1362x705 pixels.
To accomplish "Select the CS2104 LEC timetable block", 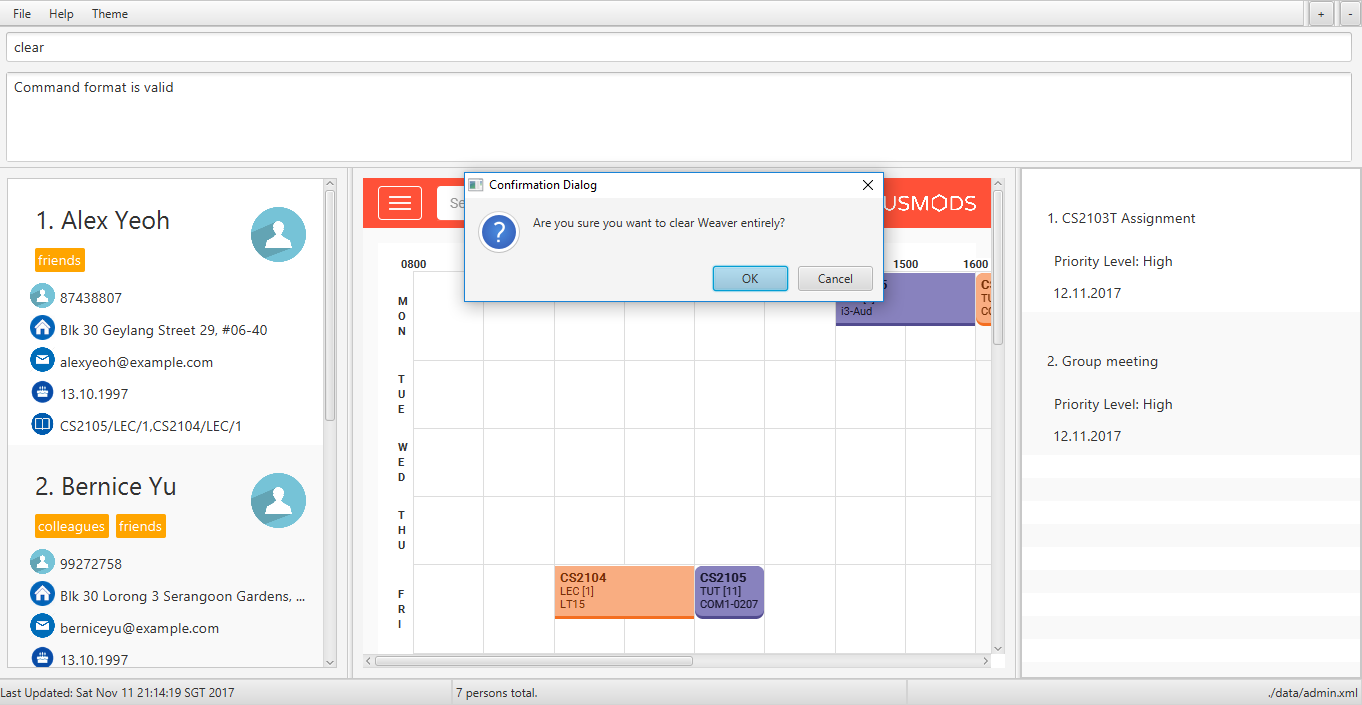I will click(623, 591).
